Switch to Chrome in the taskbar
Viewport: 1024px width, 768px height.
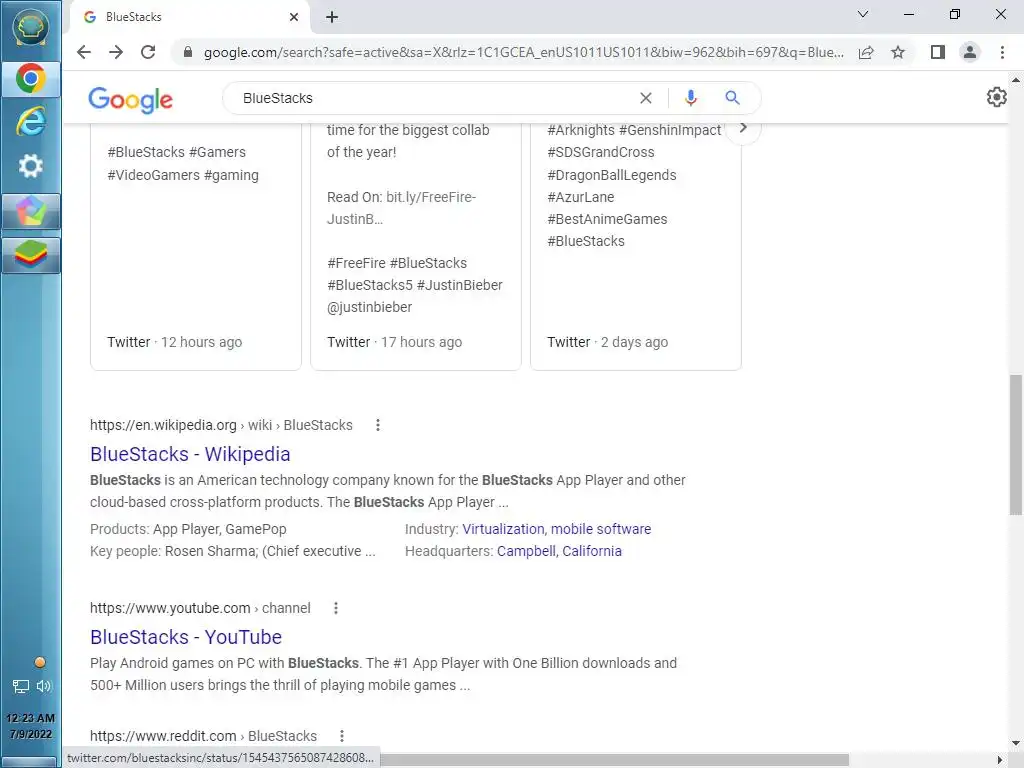[31, 80]
